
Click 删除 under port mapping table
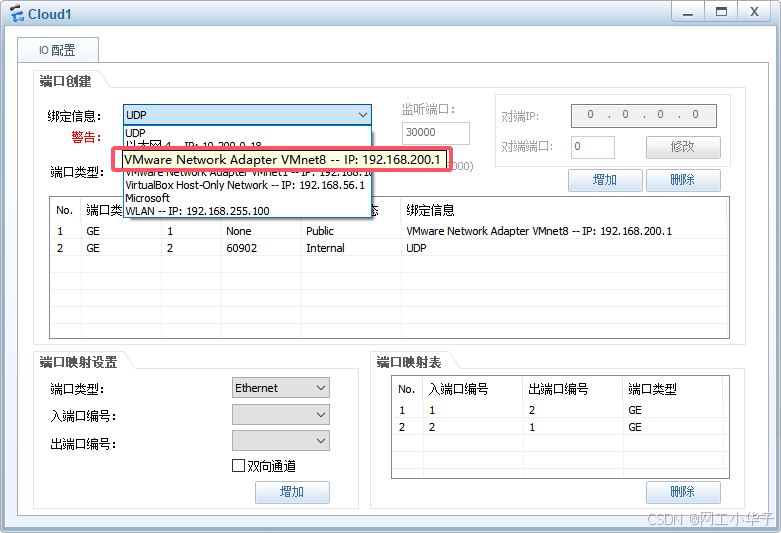point(683,492)
